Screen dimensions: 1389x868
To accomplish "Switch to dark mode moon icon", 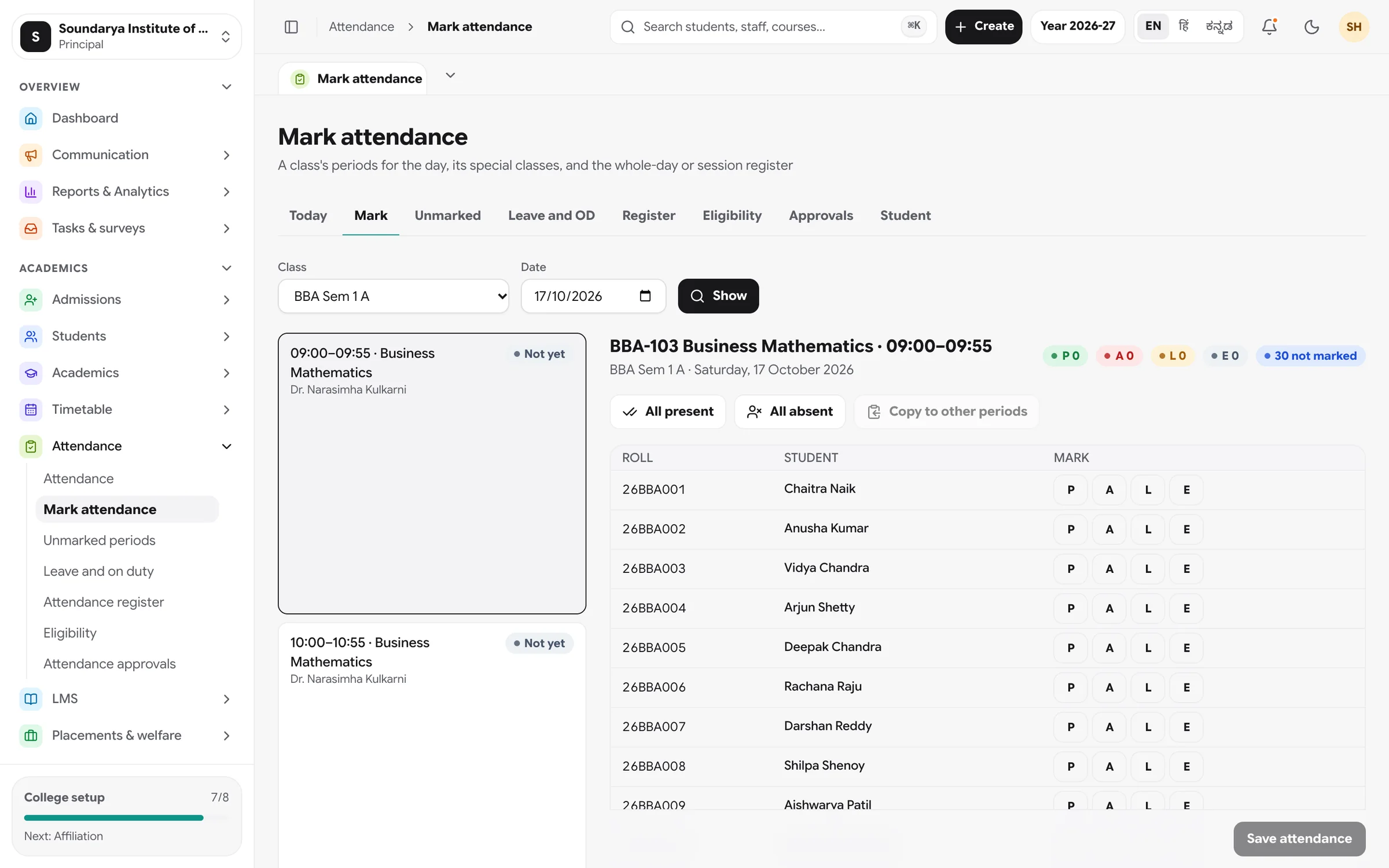I will click(x=1311, y=27).
